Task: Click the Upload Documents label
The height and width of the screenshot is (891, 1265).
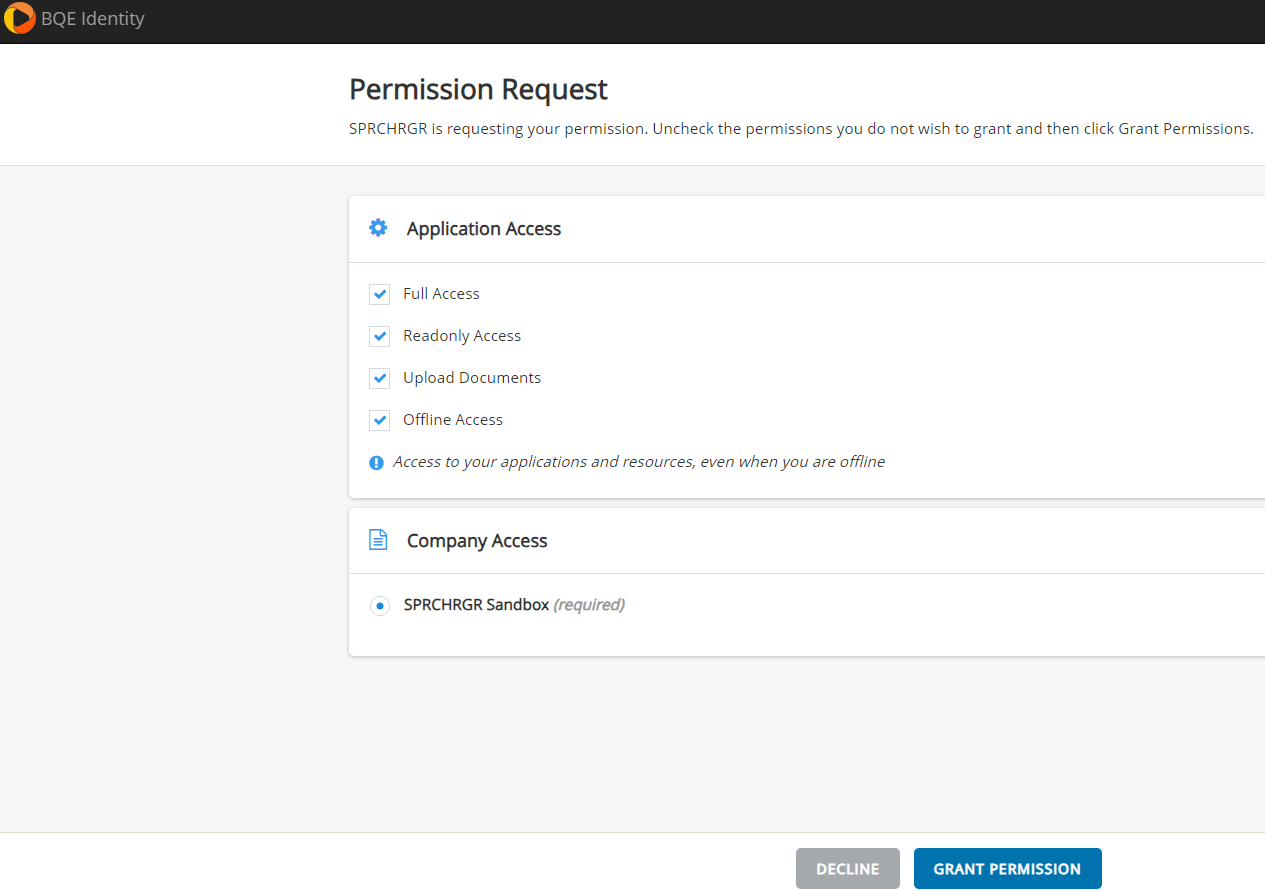Action: click(472, 378)
